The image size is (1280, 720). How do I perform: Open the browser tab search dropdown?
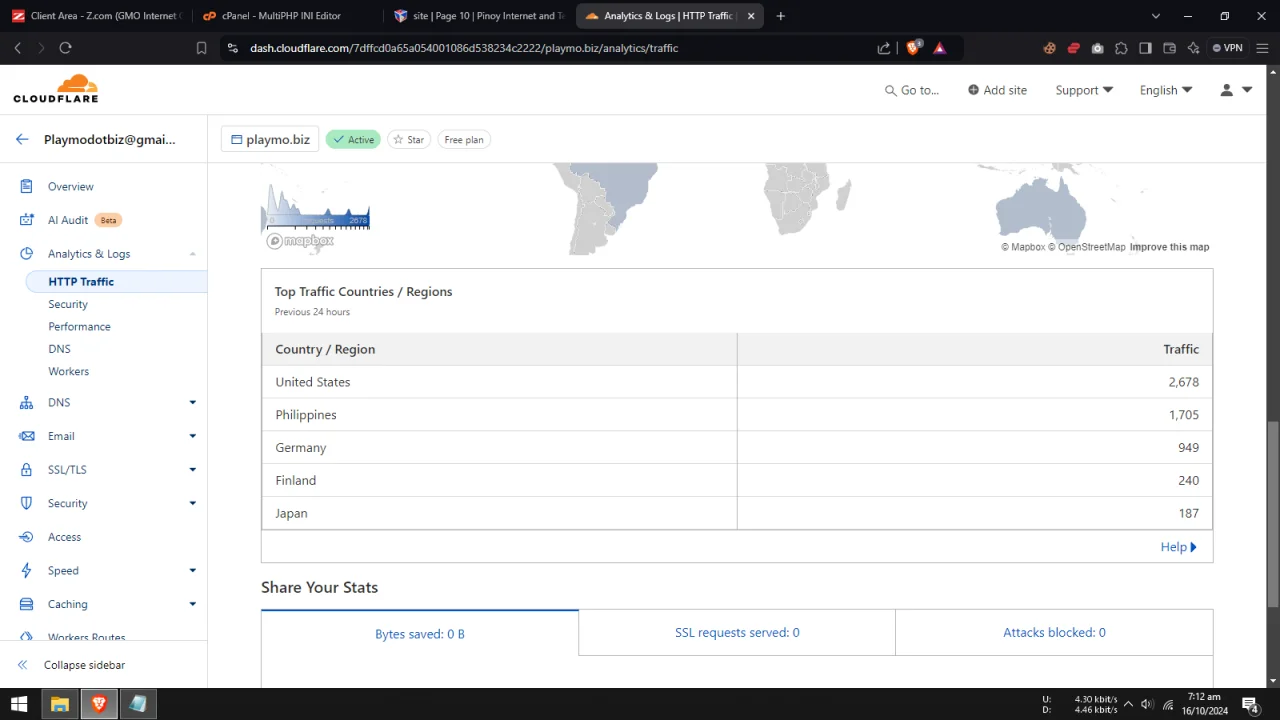(1156, 16)
